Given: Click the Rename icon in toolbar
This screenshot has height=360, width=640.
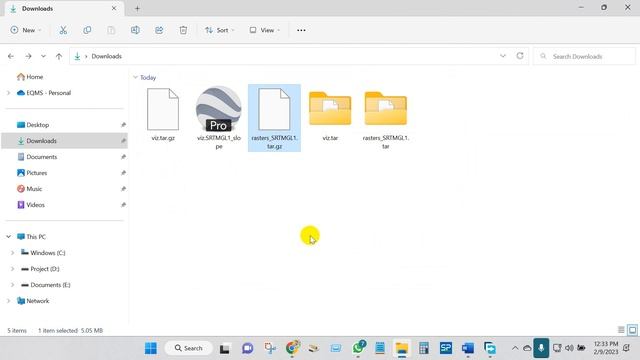Looking at the screenshot, I should click(x=135, y=30).
